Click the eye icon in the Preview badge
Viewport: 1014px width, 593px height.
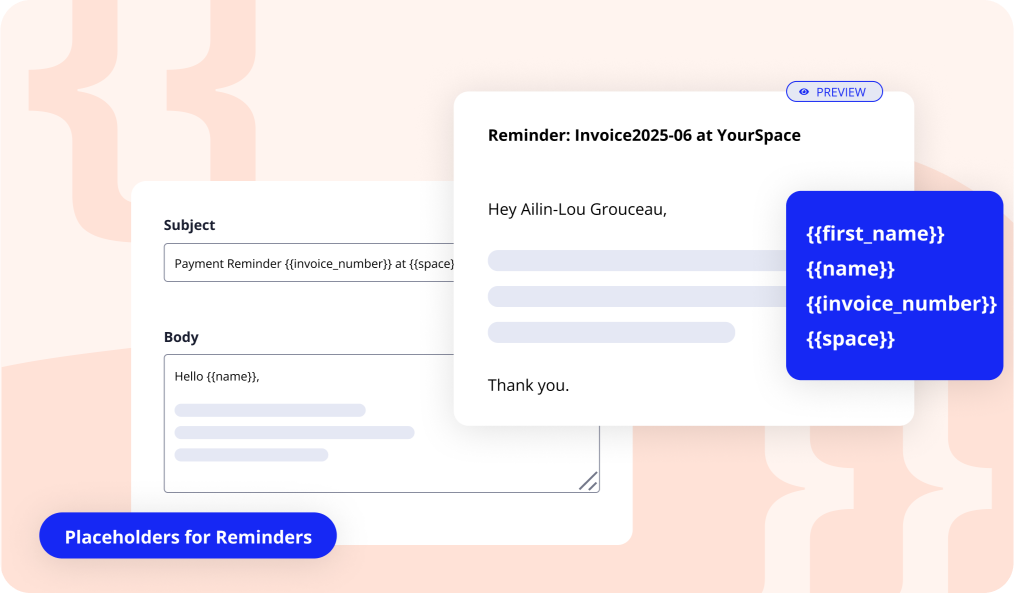pos(804,92)
